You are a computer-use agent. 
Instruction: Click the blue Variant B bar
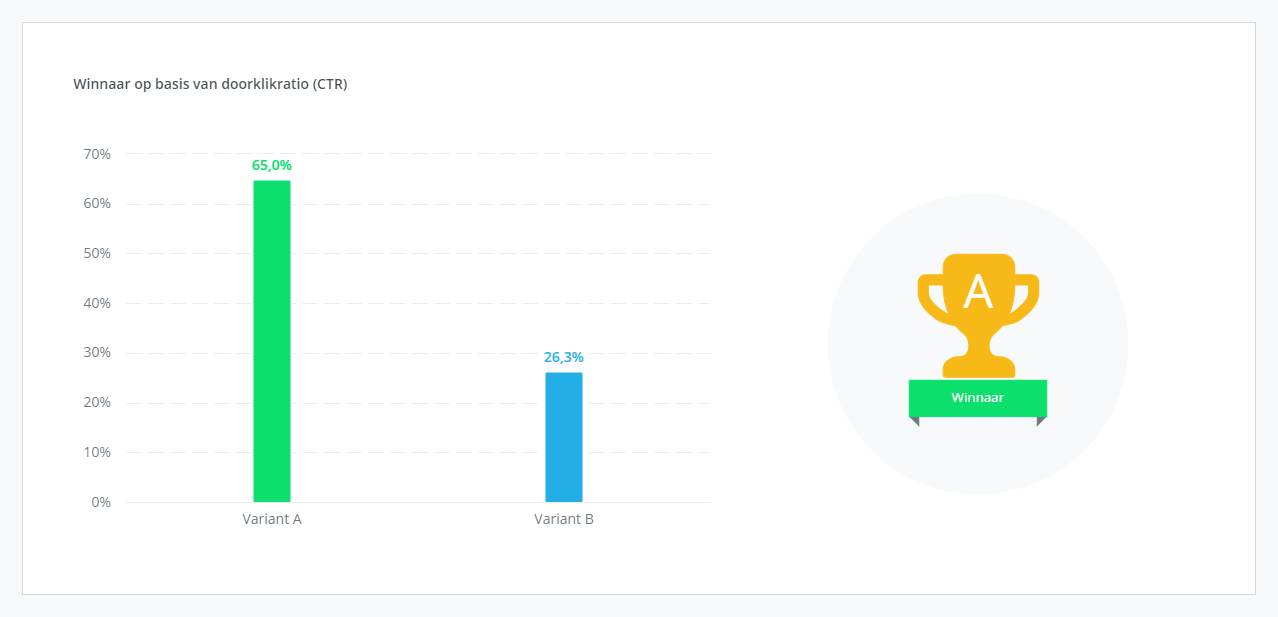pos(564,437)
